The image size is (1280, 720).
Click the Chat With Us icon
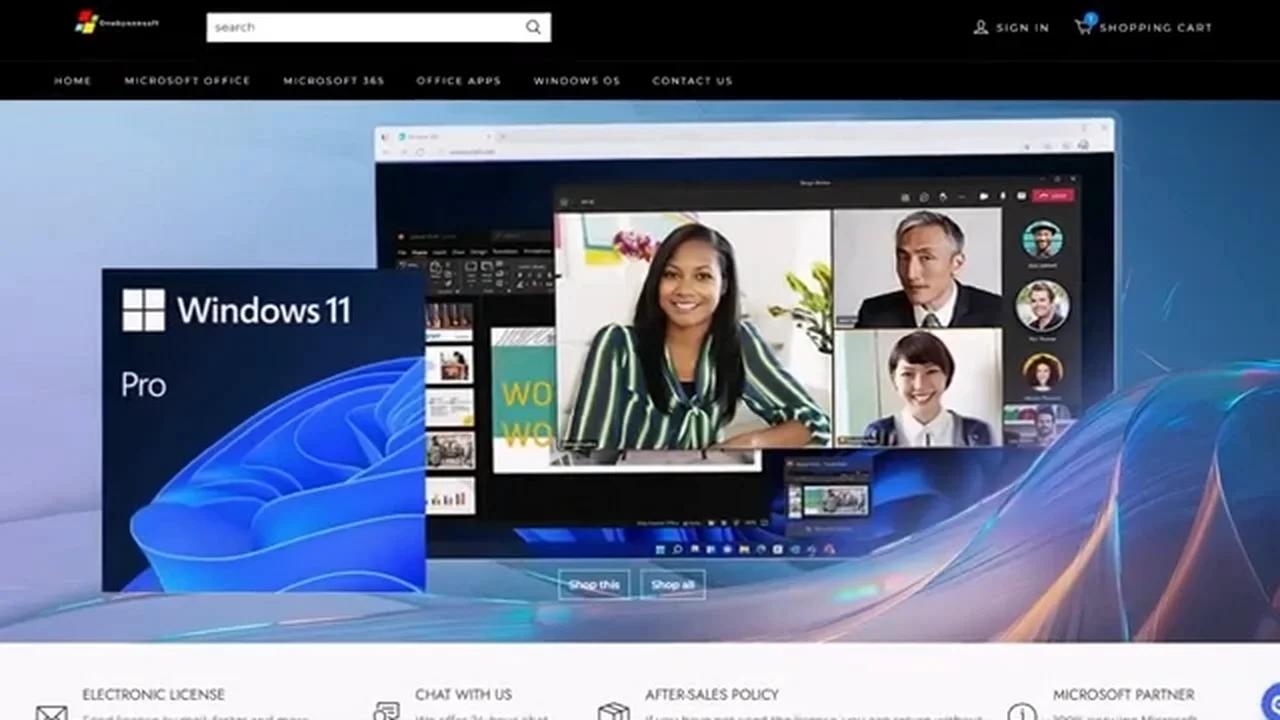point(386,711)
